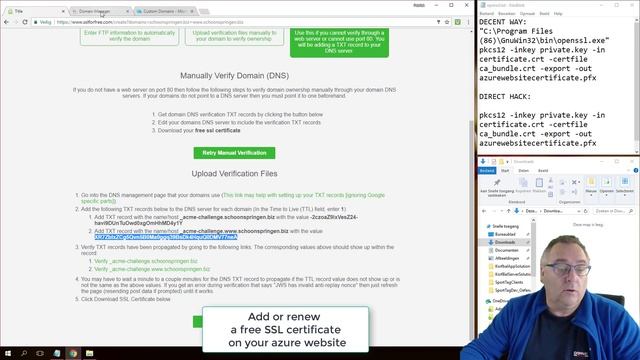The width and height of the screenshot is (640, 360).
Task: Open Verify _acme-challenge.schoonspringen.biz link
Action: pyautogui.click(x=146, y=261)
